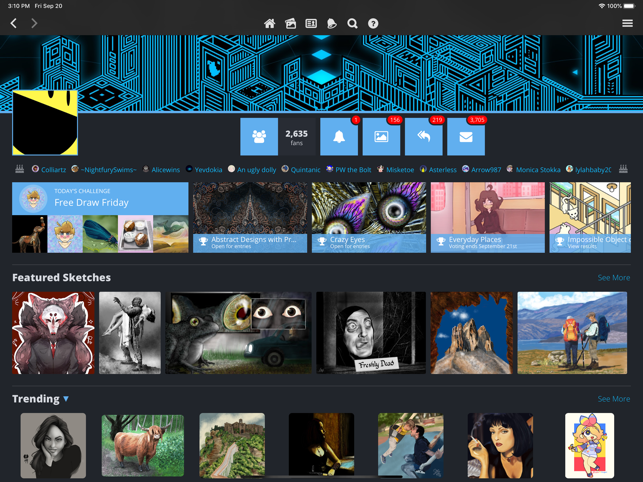The image size is (643, 482).
Task: Click the leaderboard icon right of lylahbaby
Action: [x=623, y=169]
